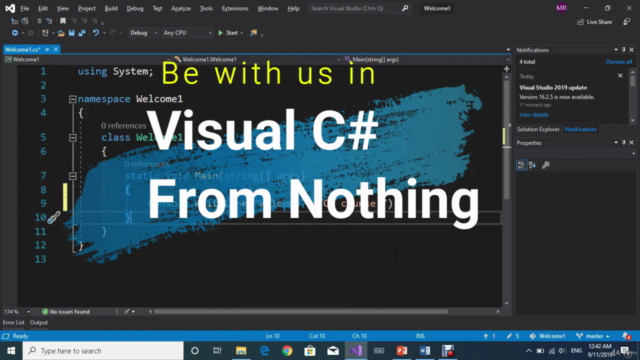Click the search magnifier in Visual Studio search
Screen dimensions: 640x360
pyautogui.click(x=405, y=8)
